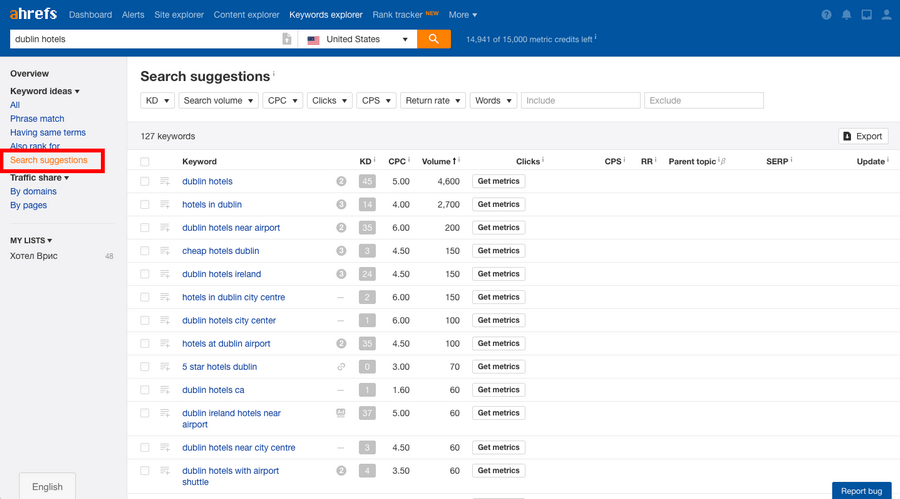This screenshot has height=499, width=900.
Task: Open the Search volume filter dropdown
Action: tap(218, 100)
